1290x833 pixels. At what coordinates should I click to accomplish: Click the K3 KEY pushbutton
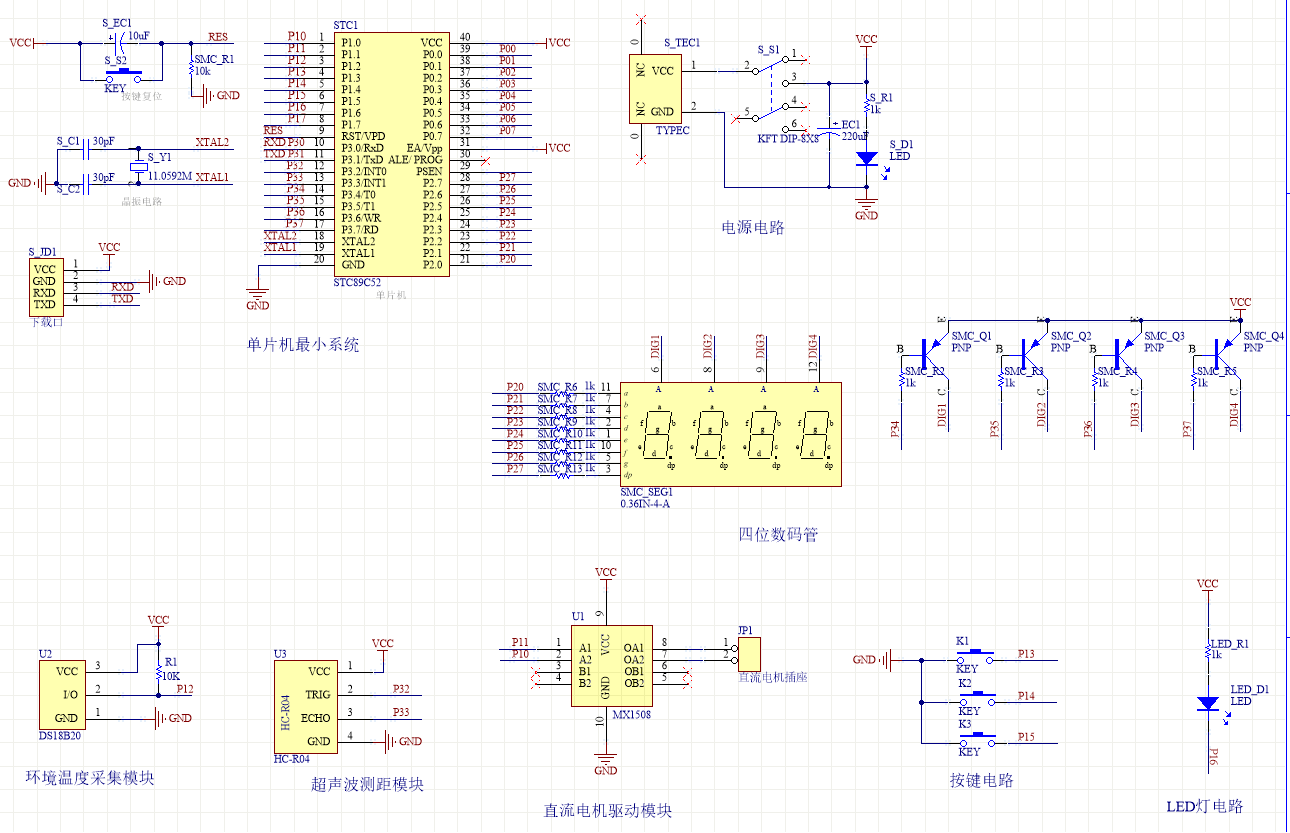[x=975, y=738]
